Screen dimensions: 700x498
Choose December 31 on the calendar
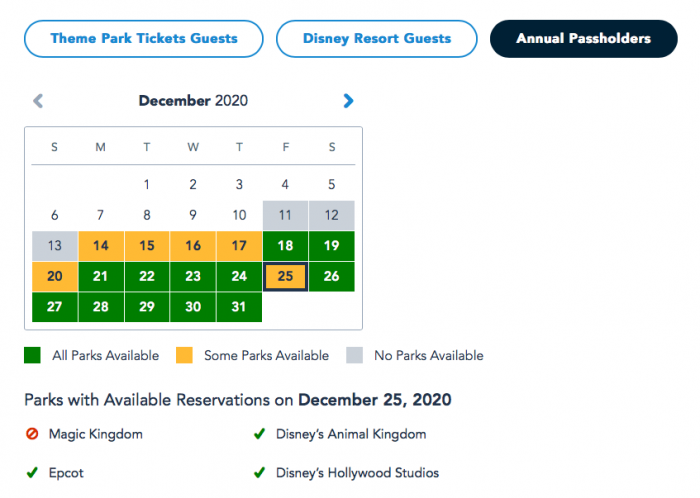[x=239, y=307]
